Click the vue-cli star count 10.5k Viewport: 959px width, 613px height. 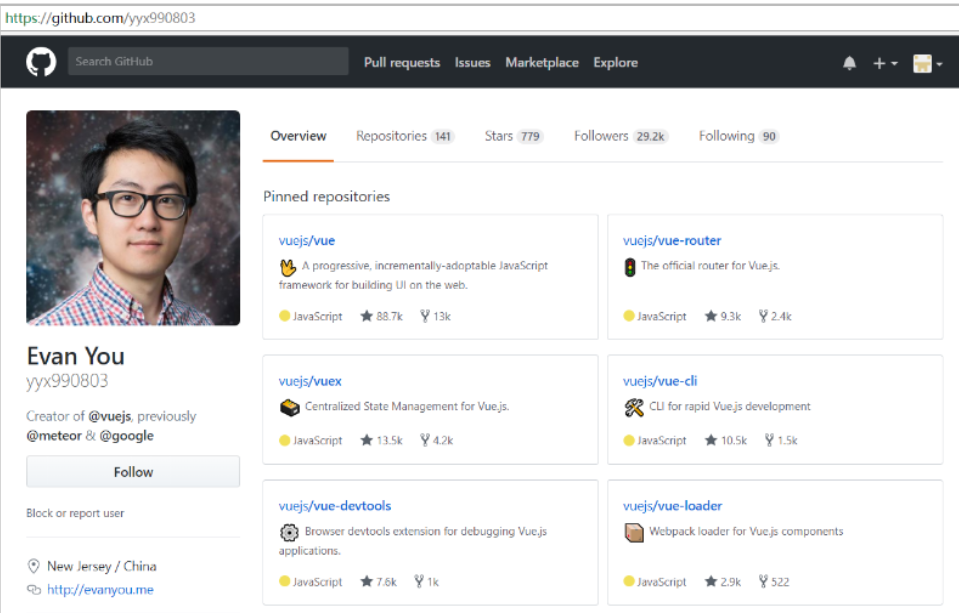[x=726, y=440]
